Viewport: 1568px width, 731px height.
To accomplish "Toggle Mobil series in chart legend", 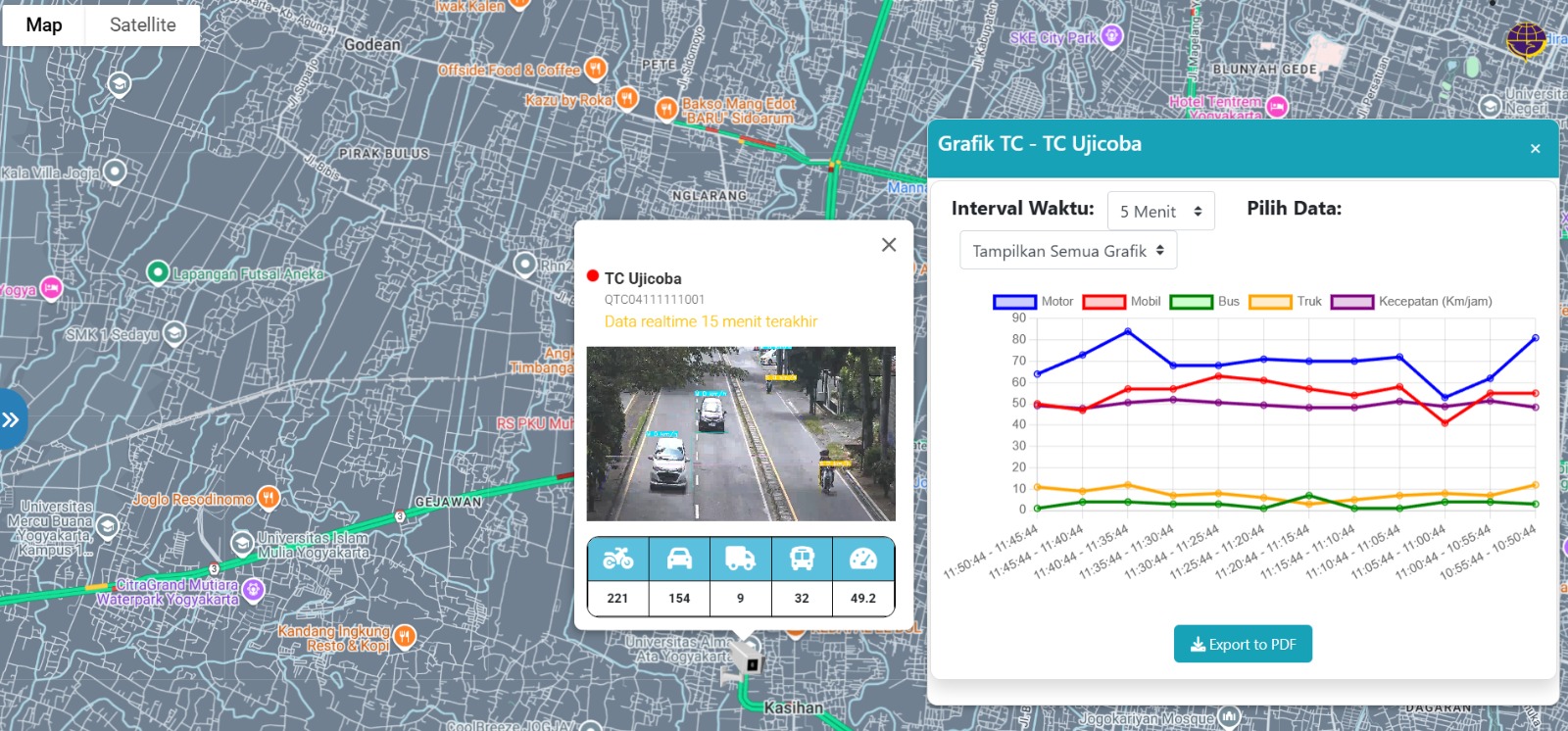I will pyautogui.click(x=1103, y=302).
